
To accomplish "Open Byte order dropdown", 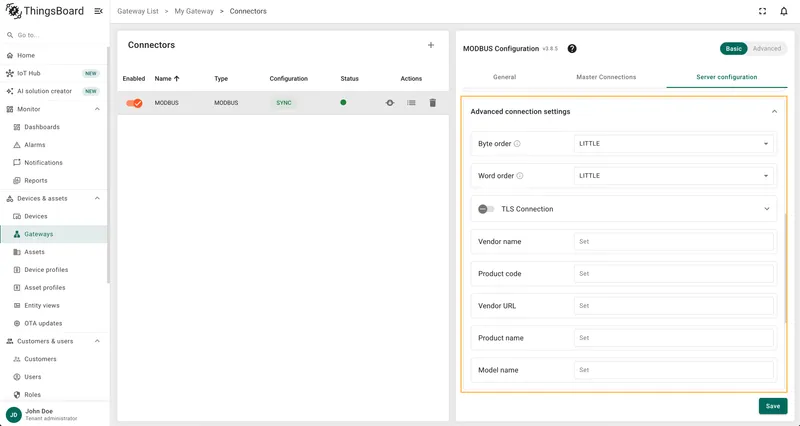I will pos(673,144).
